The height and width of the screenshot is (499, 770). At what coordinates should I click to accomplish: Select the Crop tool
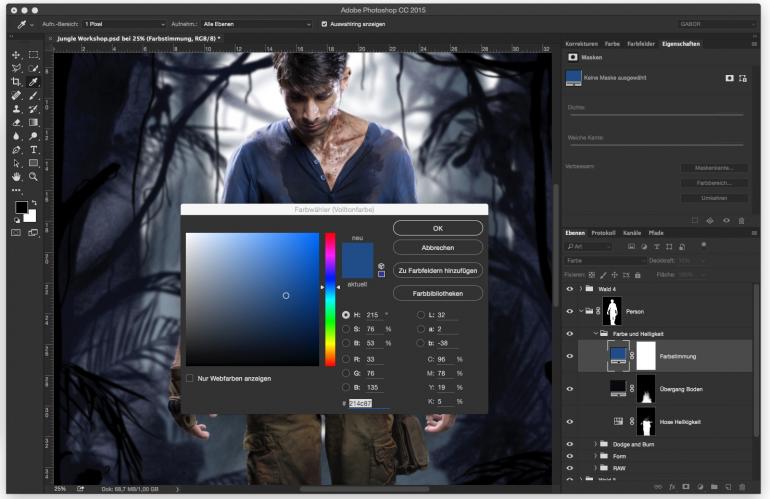tap(16, 82)
